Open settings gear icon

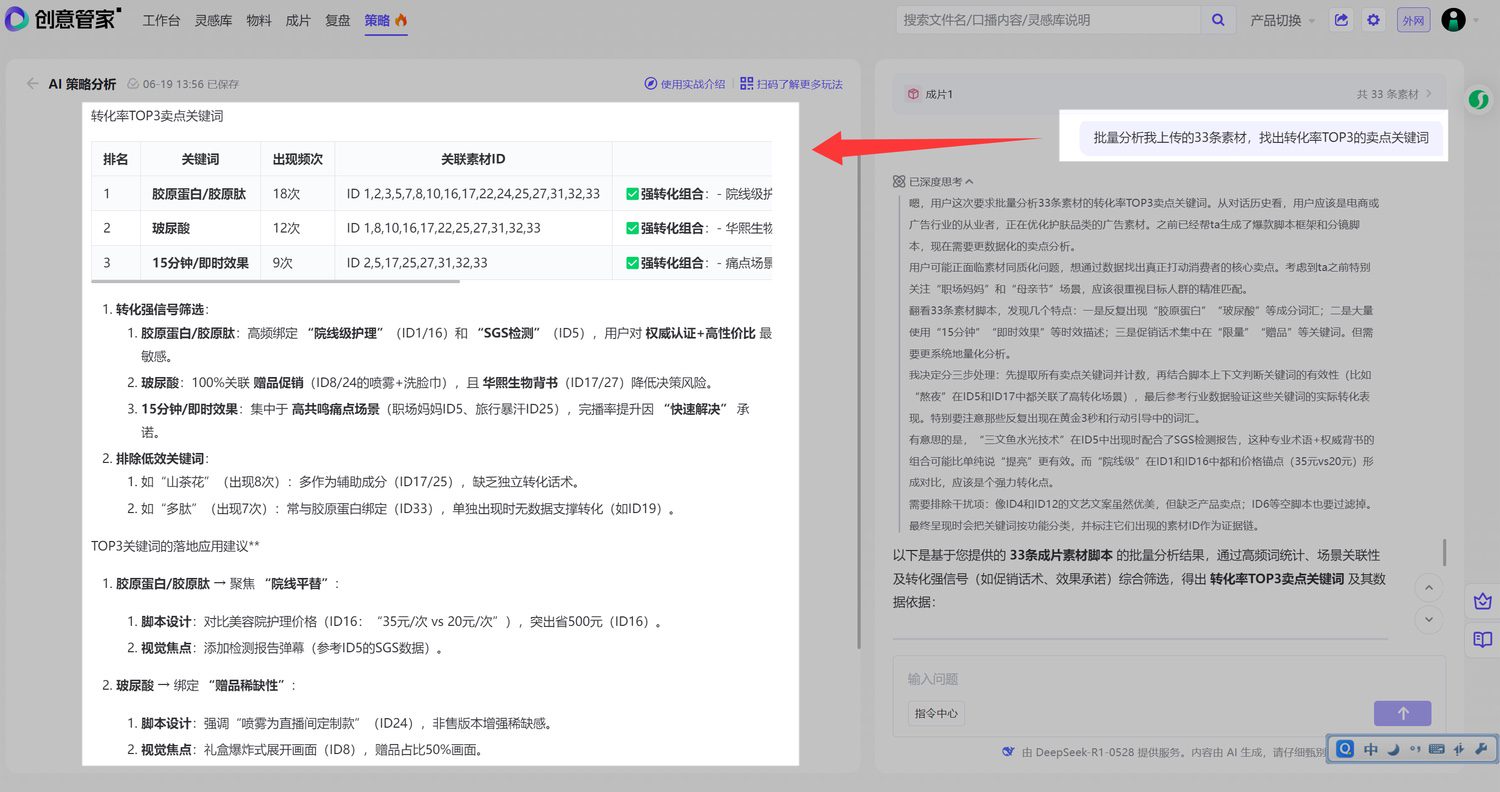pos(1374,20)
